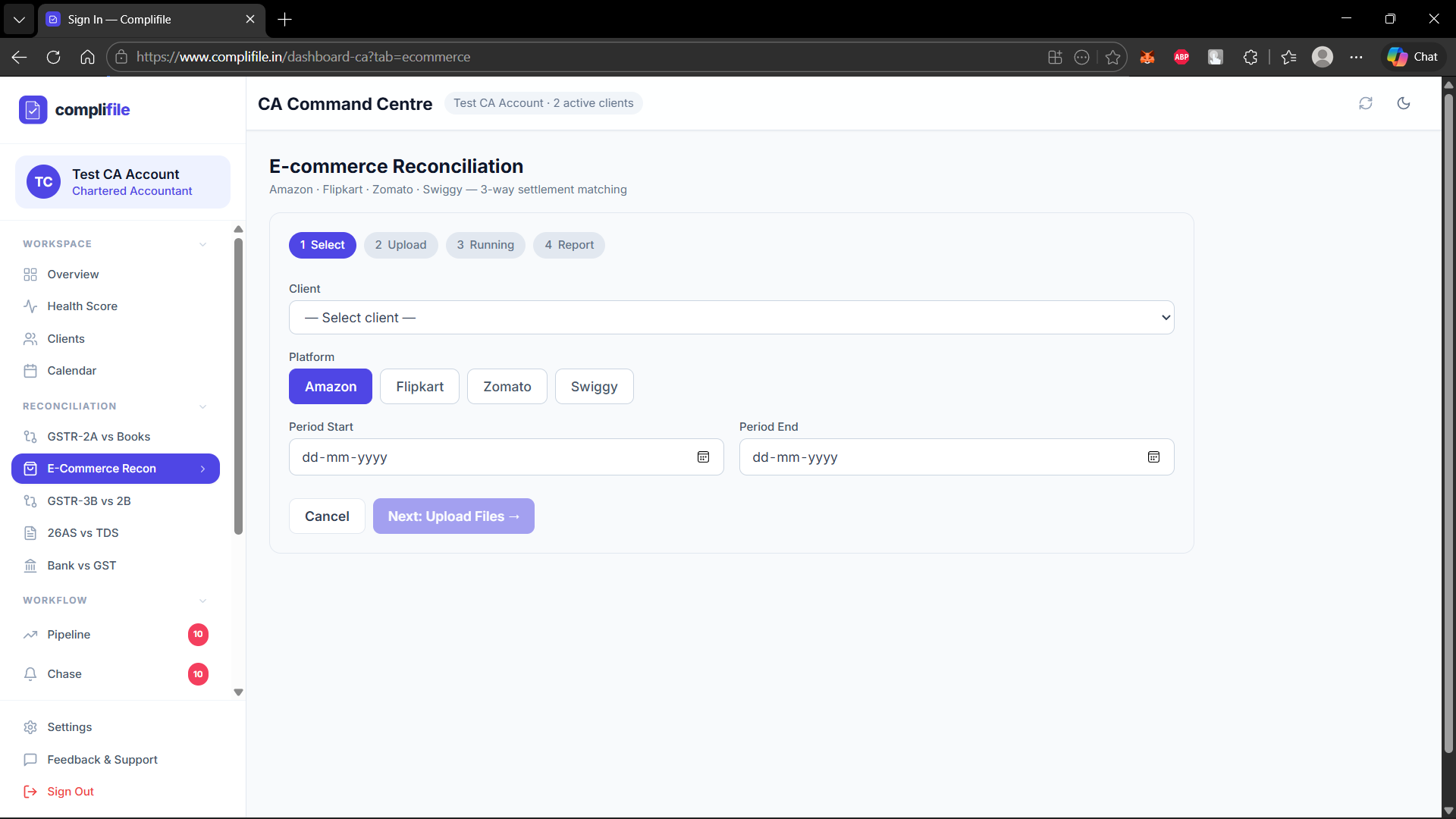1456x819 pixels.
Task: Open browser Extensions puzzle icon
Action: point(1250,57)
